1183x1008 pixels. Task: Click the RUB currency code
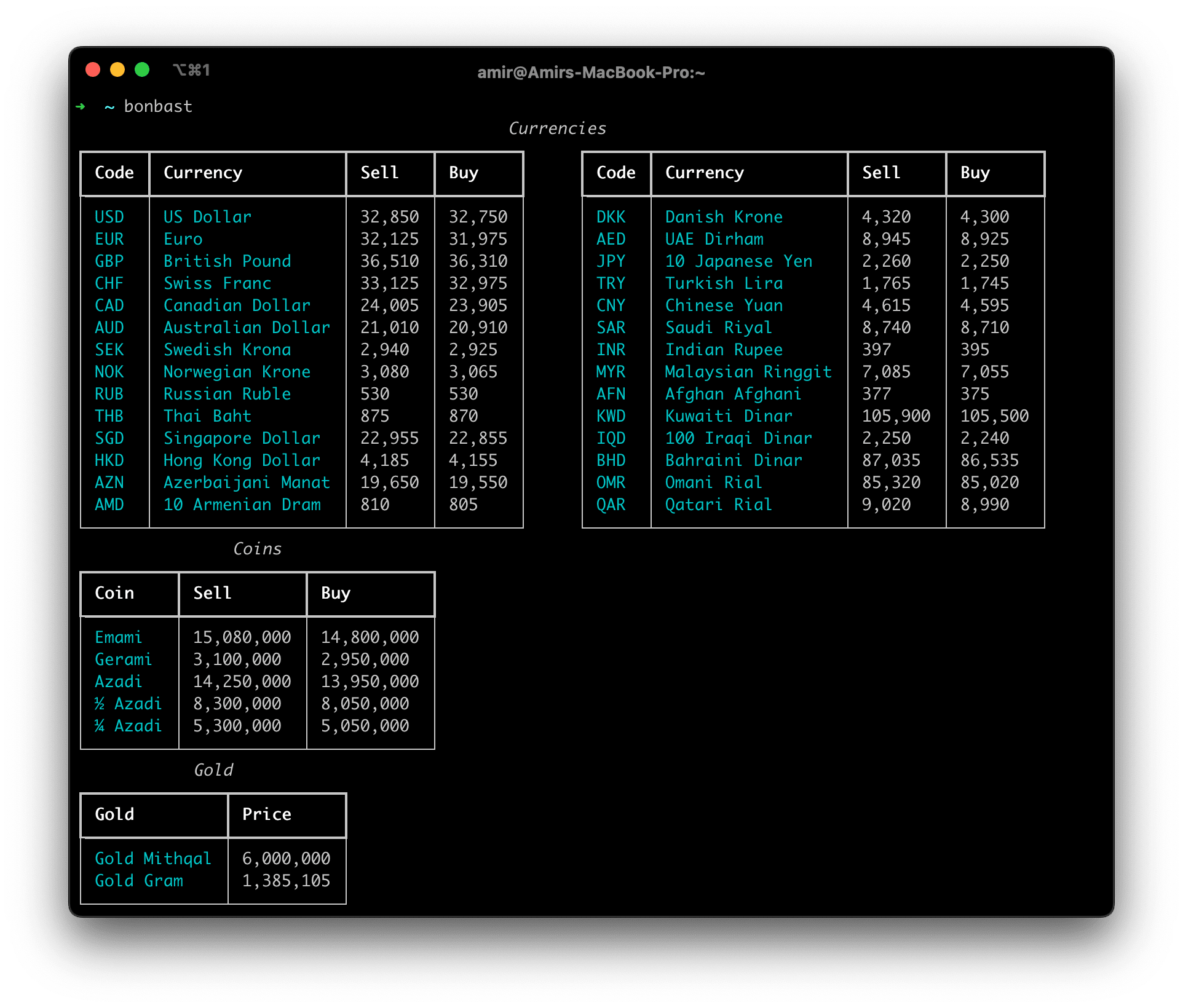[x=109, y=394]
